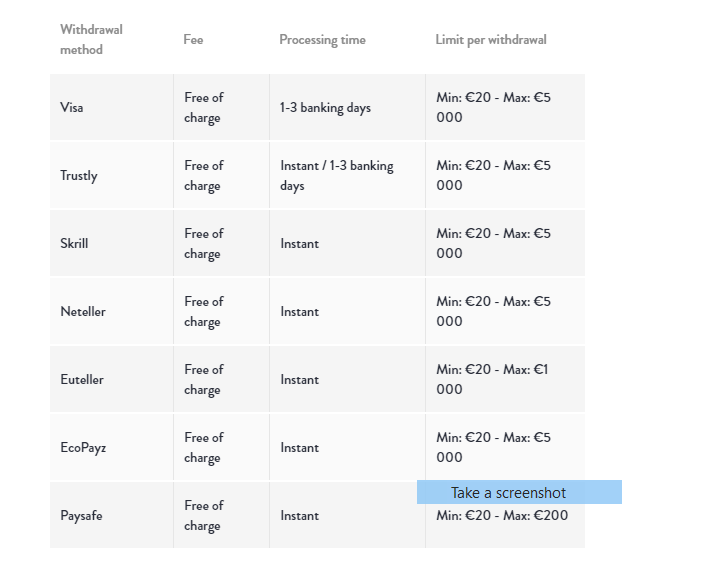
Task: Click the EcoPayz row name
Action: pos(83,448)
